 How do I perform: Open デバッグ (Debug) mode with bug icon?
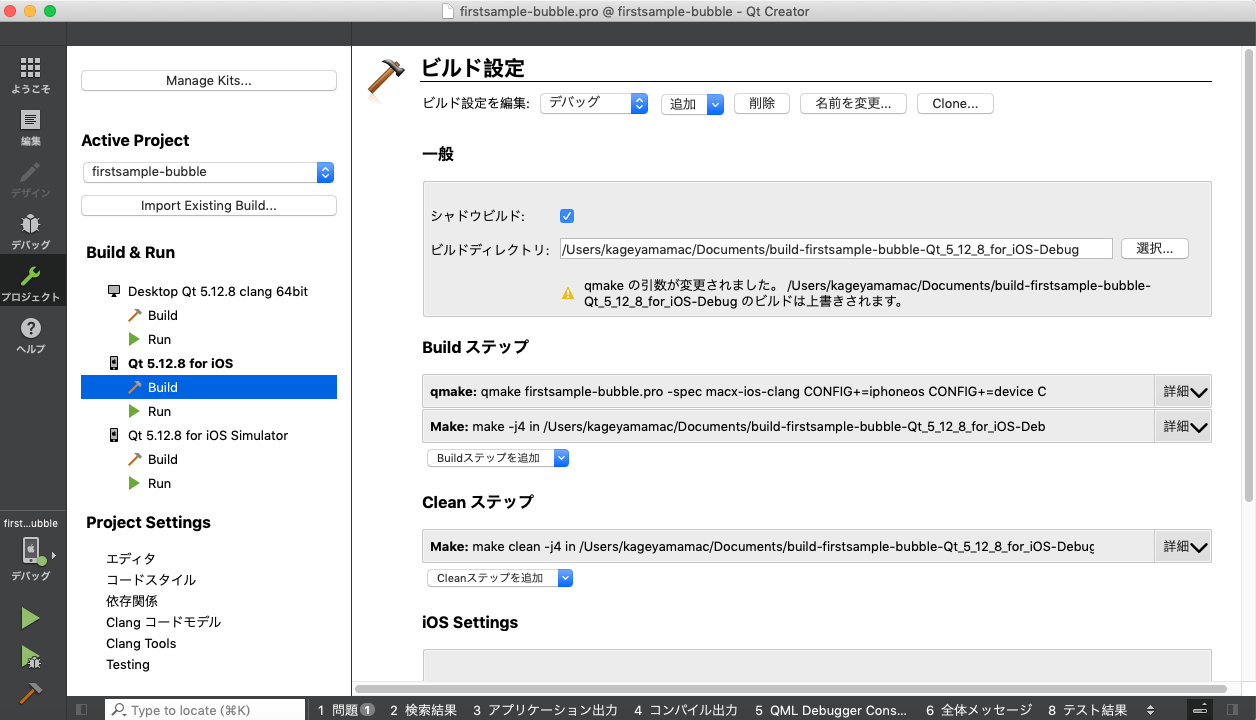pos(31,231)
